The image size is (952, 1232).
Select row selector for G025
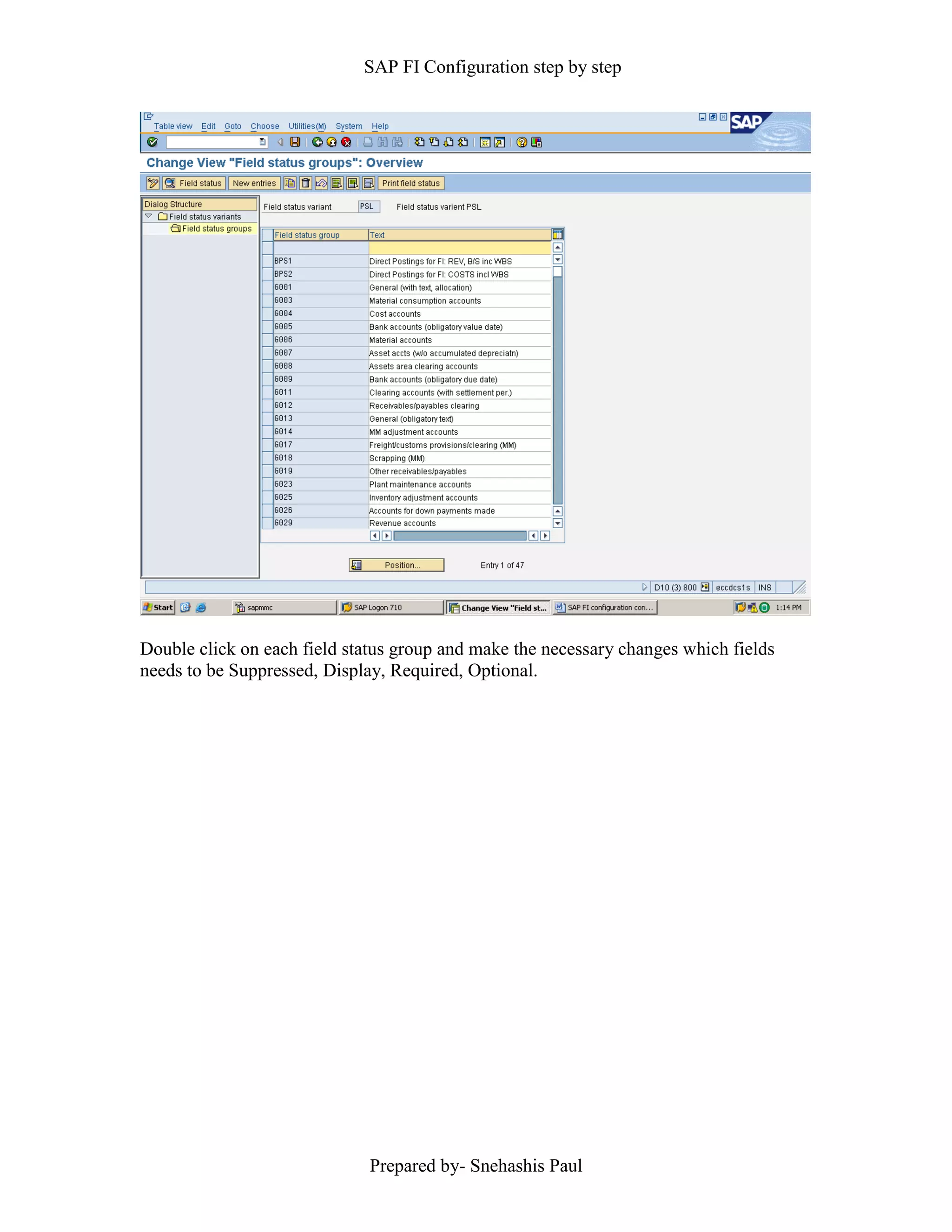click(x=268, y=497)
